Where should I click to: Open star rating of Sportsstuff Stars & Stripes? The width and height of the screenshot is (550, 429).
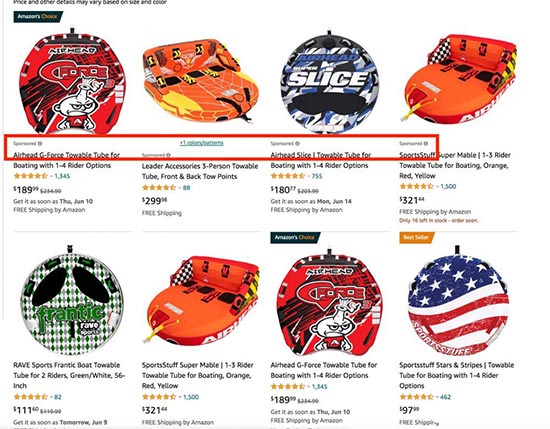(x=416, y=397)
